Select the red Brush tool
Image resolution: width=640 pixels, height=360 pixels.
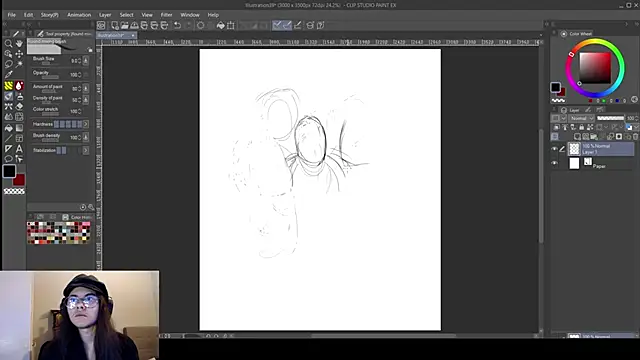click(x=19, y=86)
